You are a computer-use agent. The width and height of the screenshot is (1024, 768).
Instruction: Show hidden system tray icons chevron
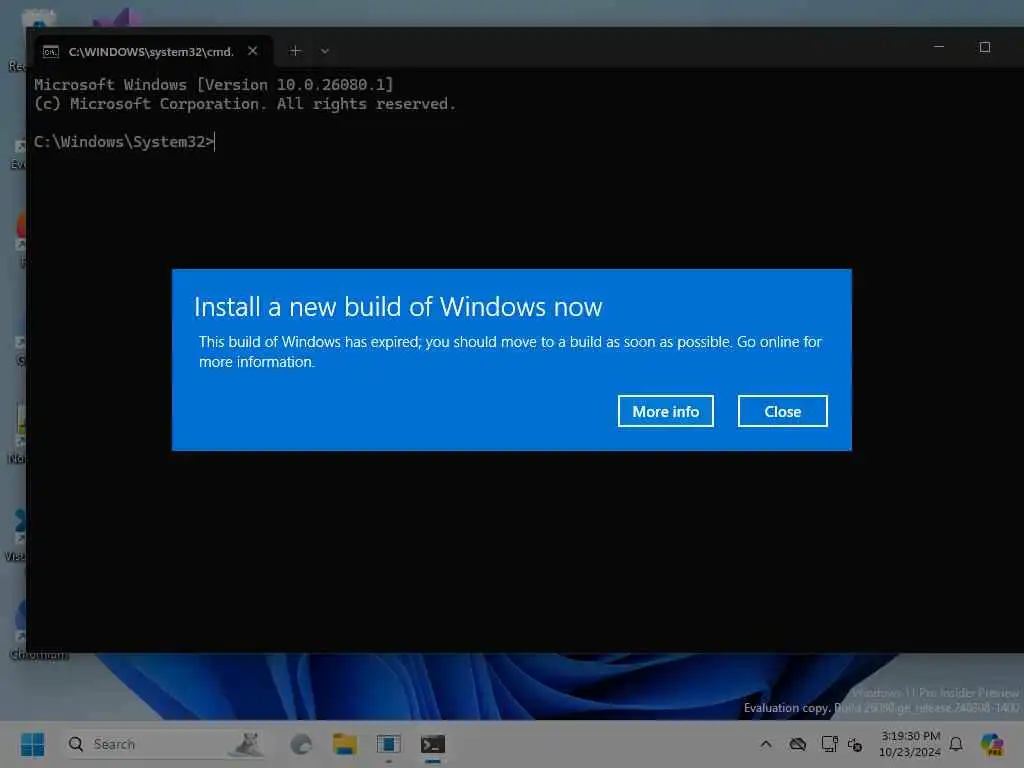pos(766,744)
